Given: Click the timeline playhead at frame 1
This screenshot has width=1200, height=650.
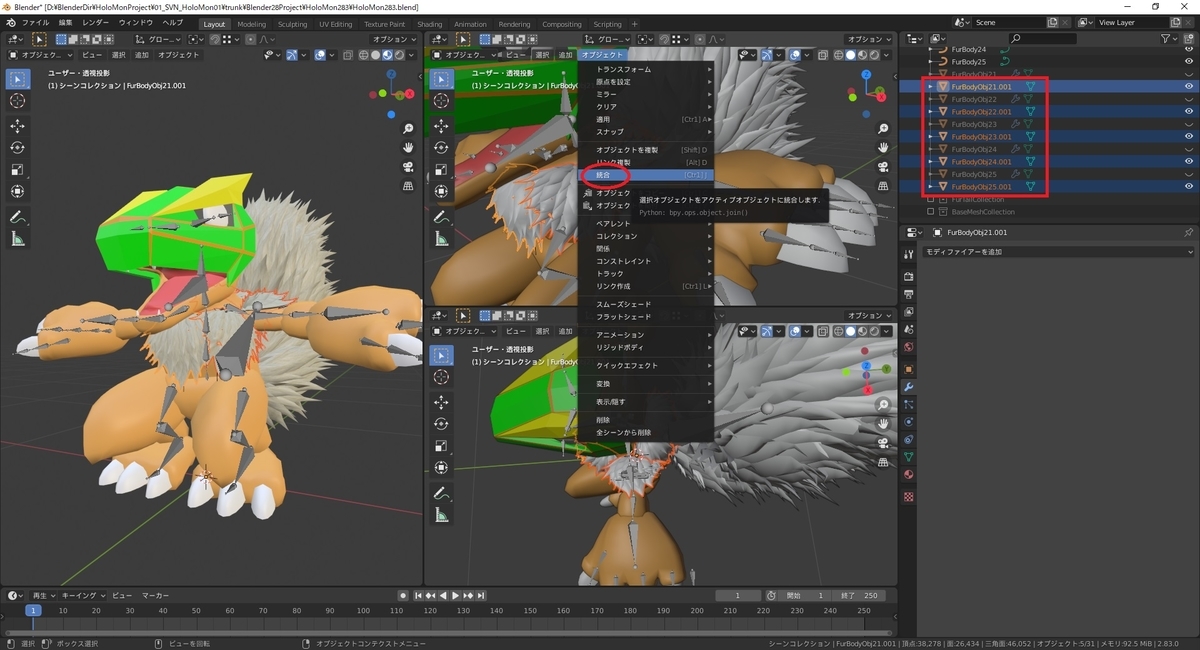Looking at the screenshot, I should coord(33,610).
